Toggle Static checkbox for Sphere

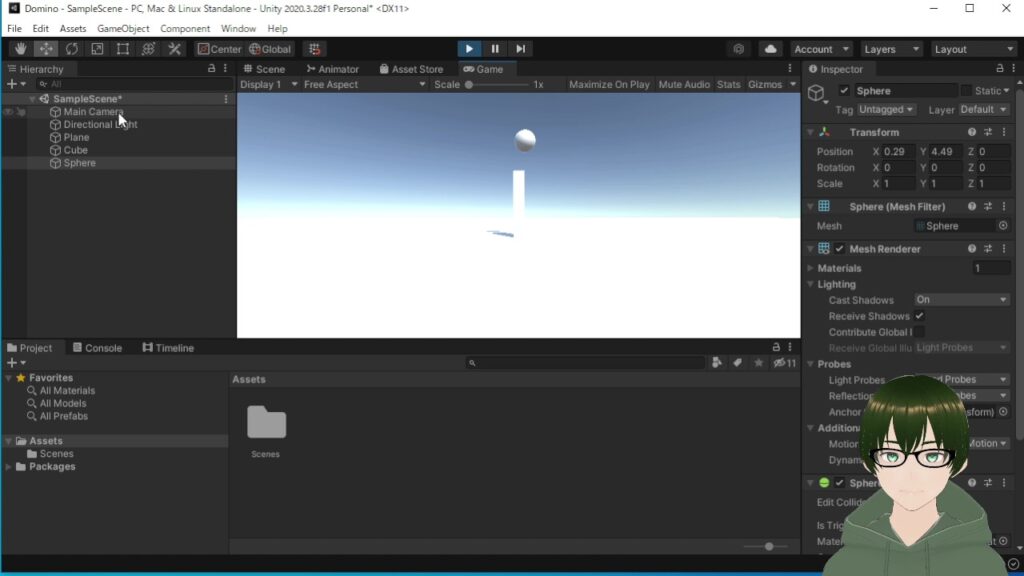coord(966,91)
